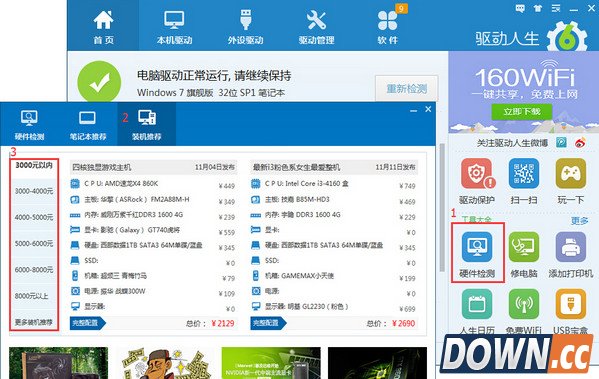Click the 技嘉 B85M-HD3 motherboard row
This screenshot has height=379, width=599.
click(x=333, y=199)
